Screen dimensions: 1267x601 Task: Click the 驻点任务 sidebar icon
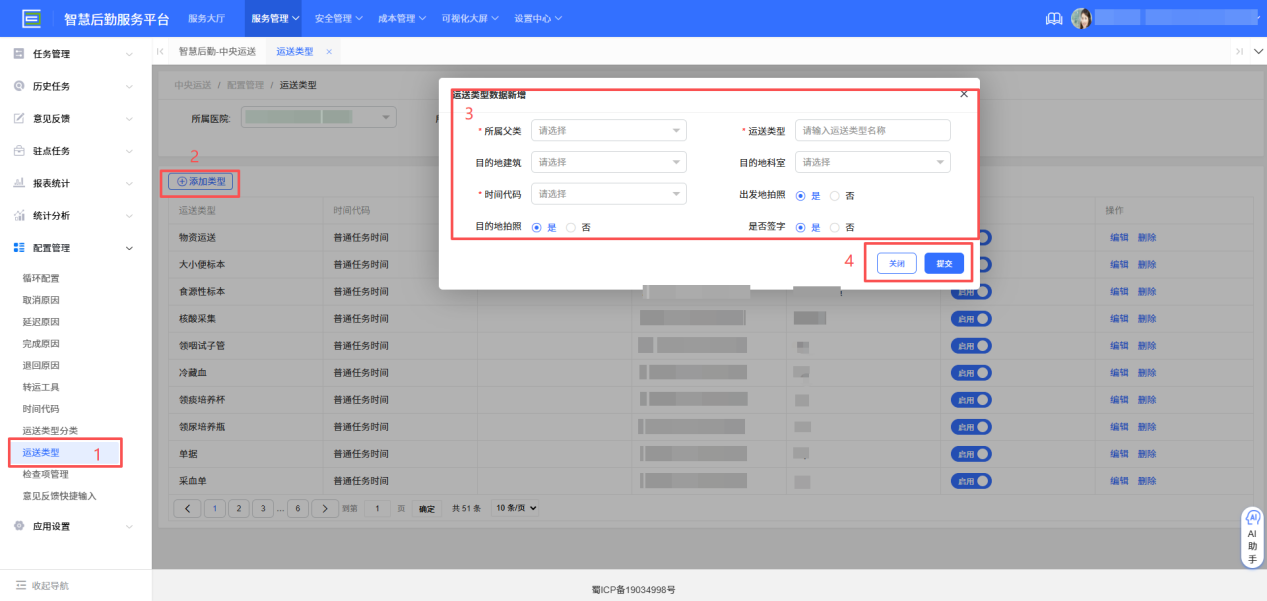pos(18,150)
